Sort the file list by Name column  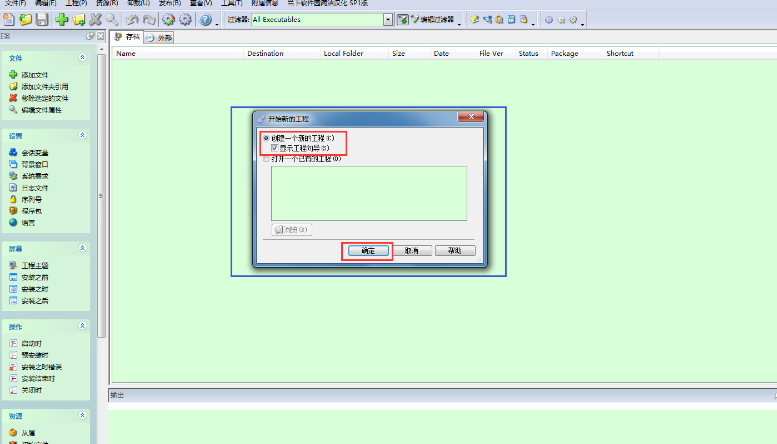coord(177,54)
